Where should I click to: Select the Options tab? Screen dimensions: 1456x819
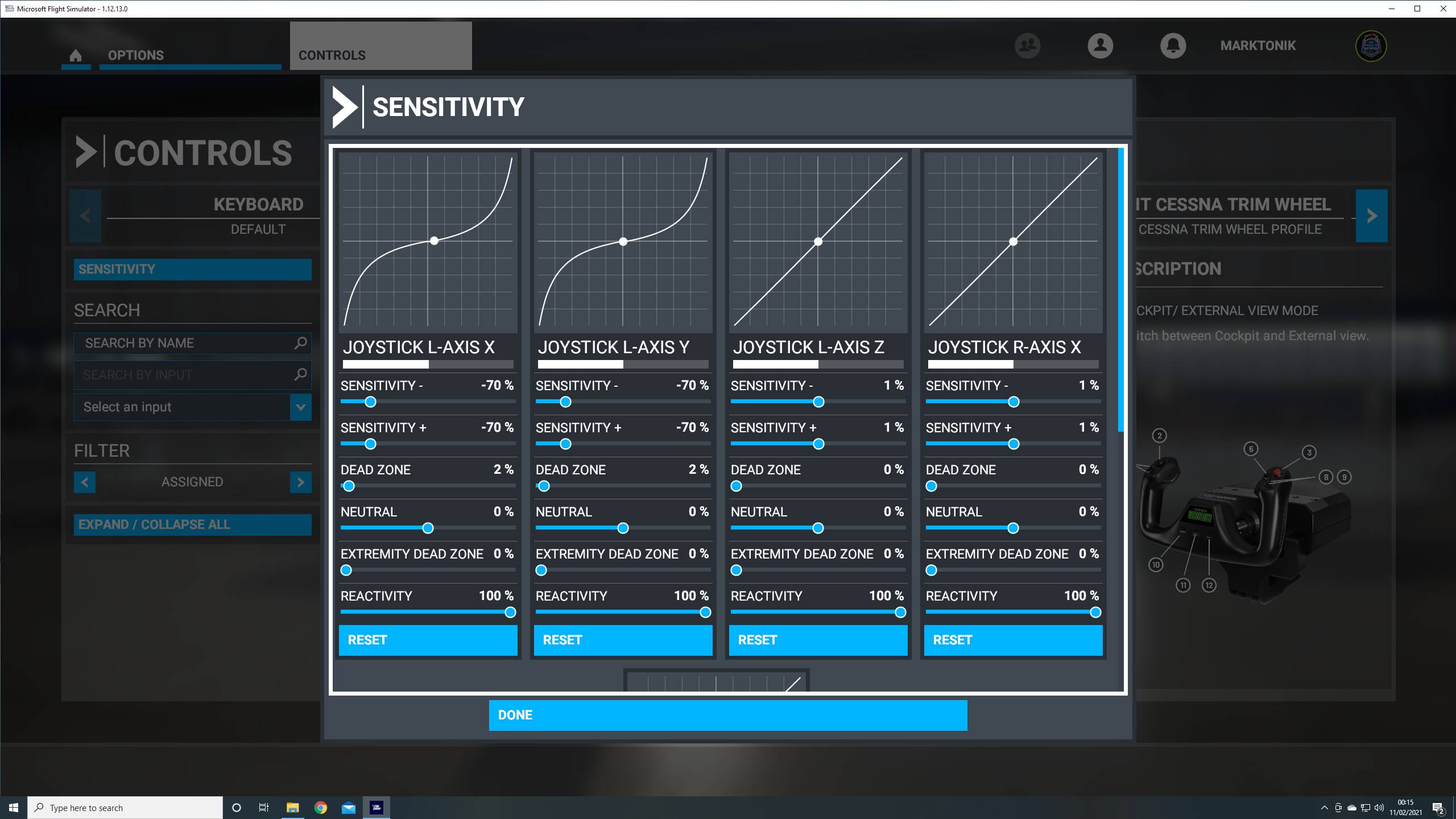point(135,55)
